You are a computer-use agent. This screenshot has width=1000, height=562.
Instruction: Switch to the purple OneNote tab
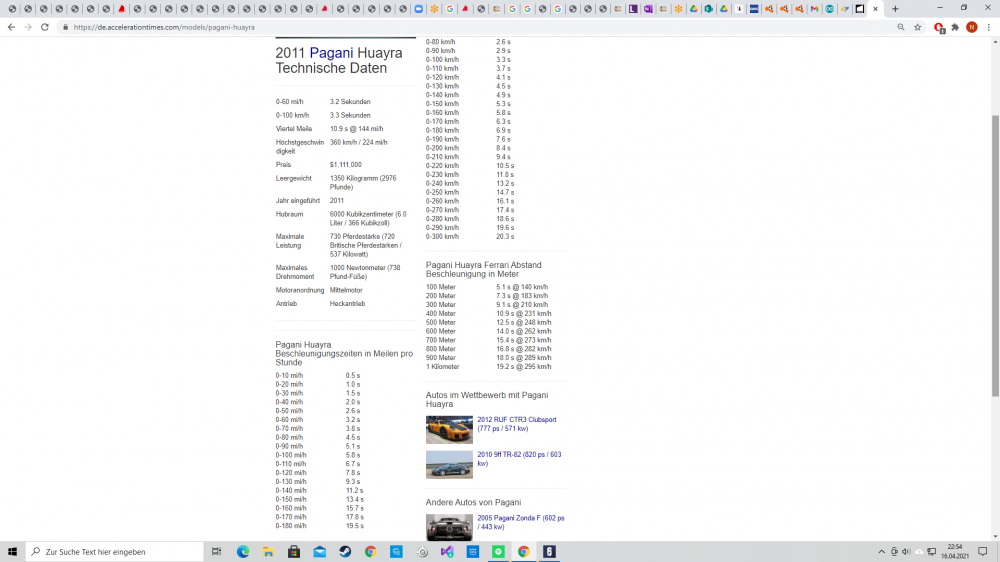point(648,9)
